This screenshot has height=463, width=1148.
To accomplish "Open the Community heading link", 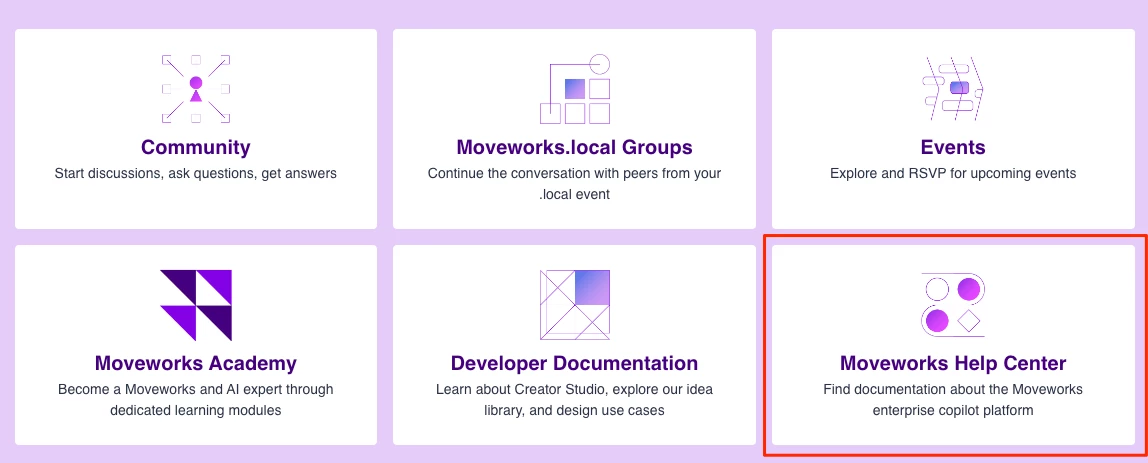I will (x=195, y=147).
